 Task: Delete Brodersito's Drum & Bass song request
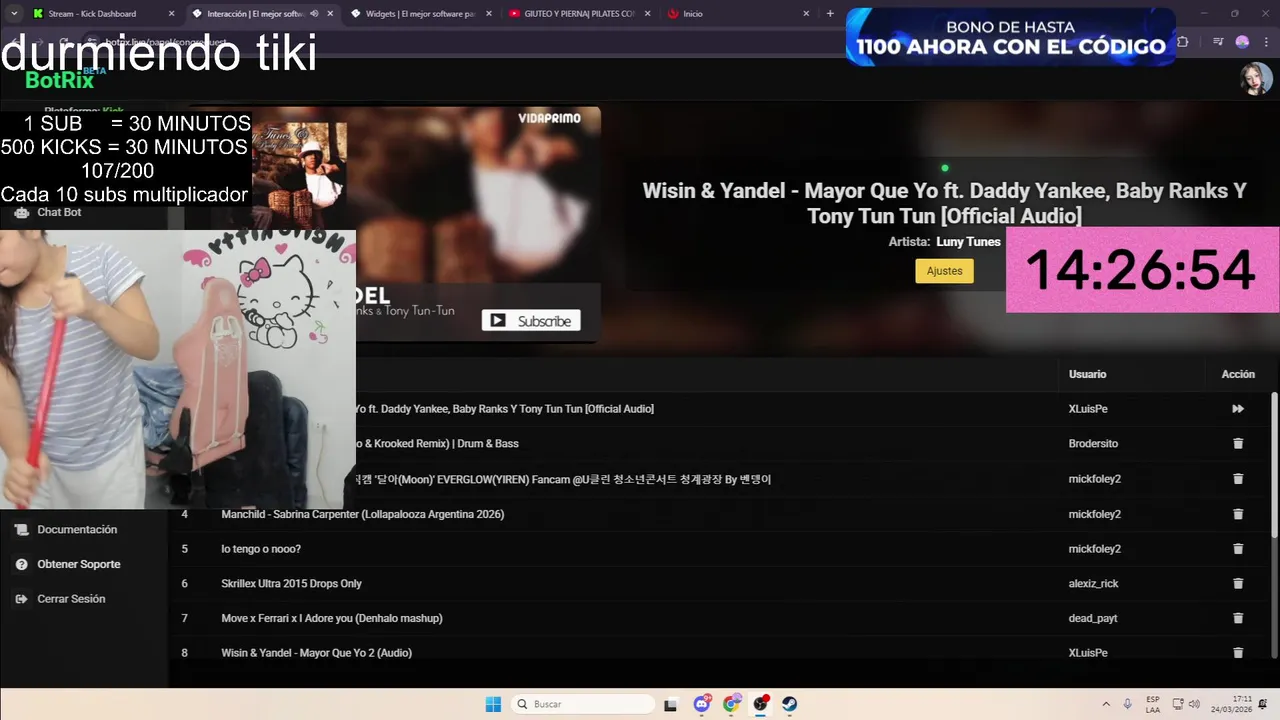pos(1238,443)
